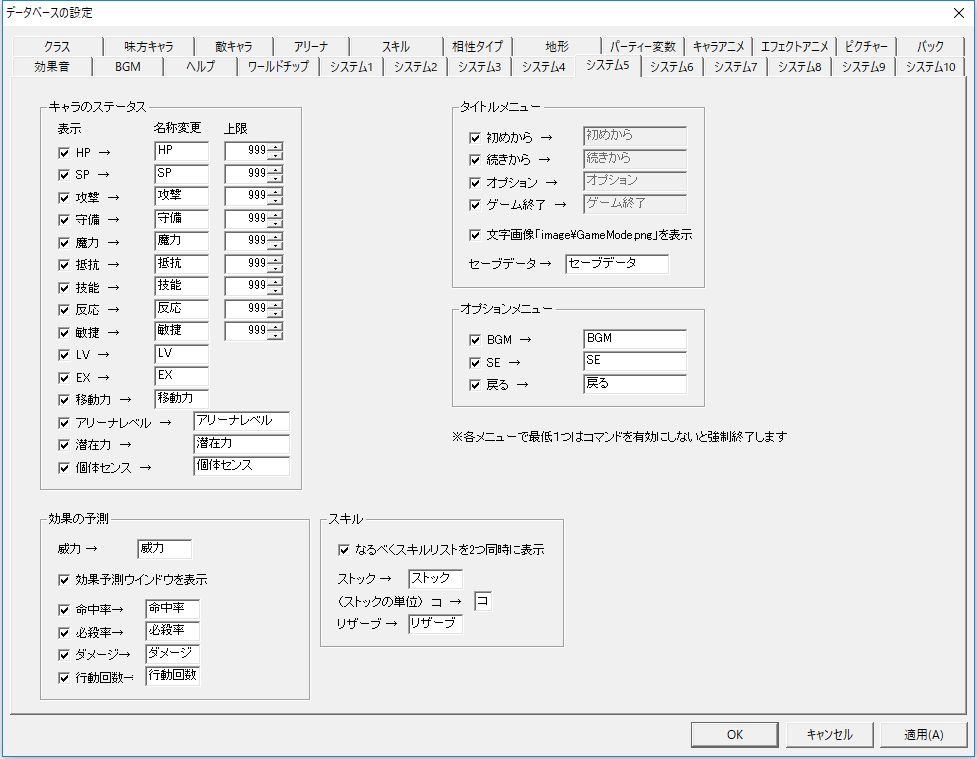Toggle showing two skill lists simultaneously

(343, 550)
